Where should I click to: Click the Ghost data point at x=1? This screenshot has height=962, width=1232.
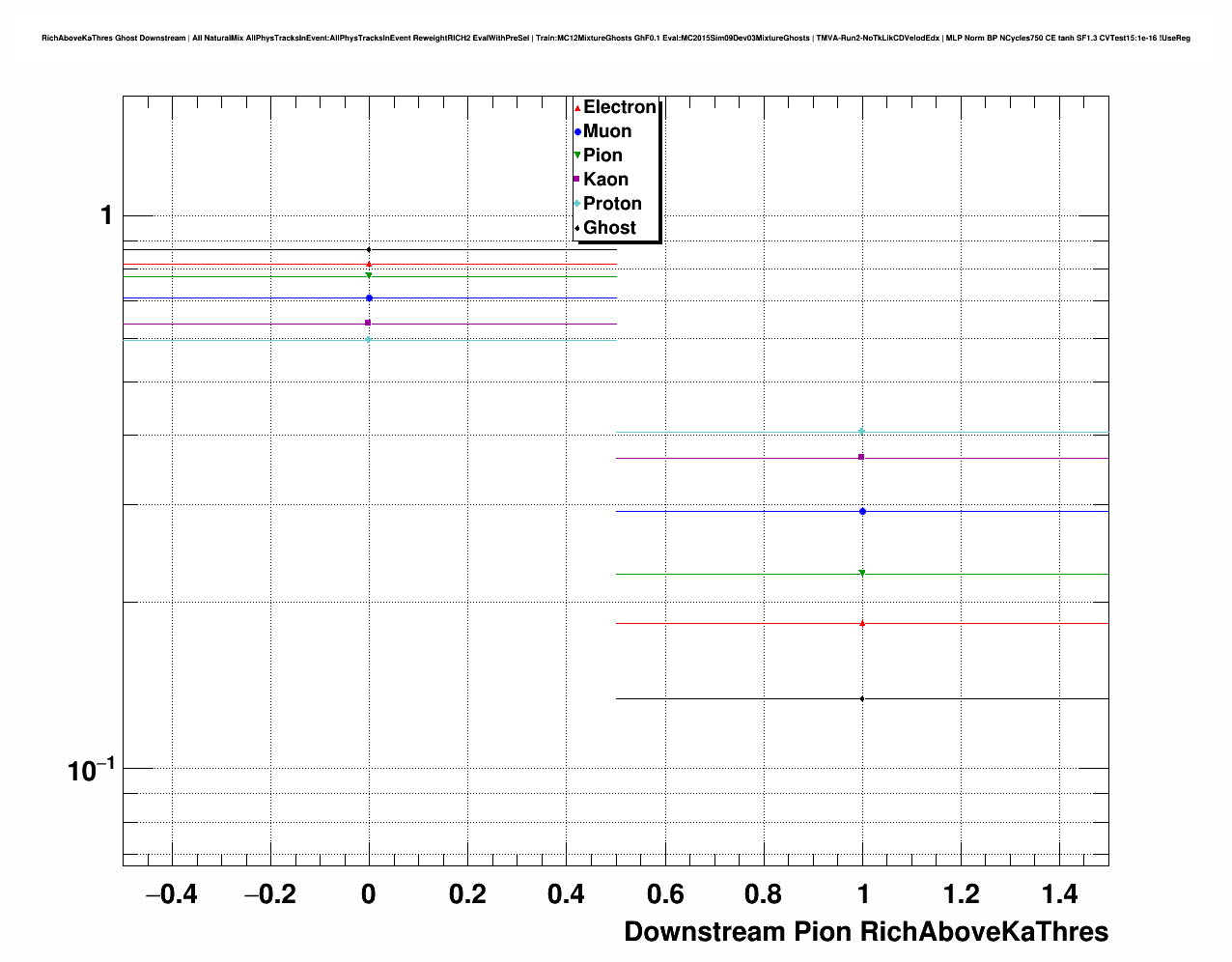[862, 698]
